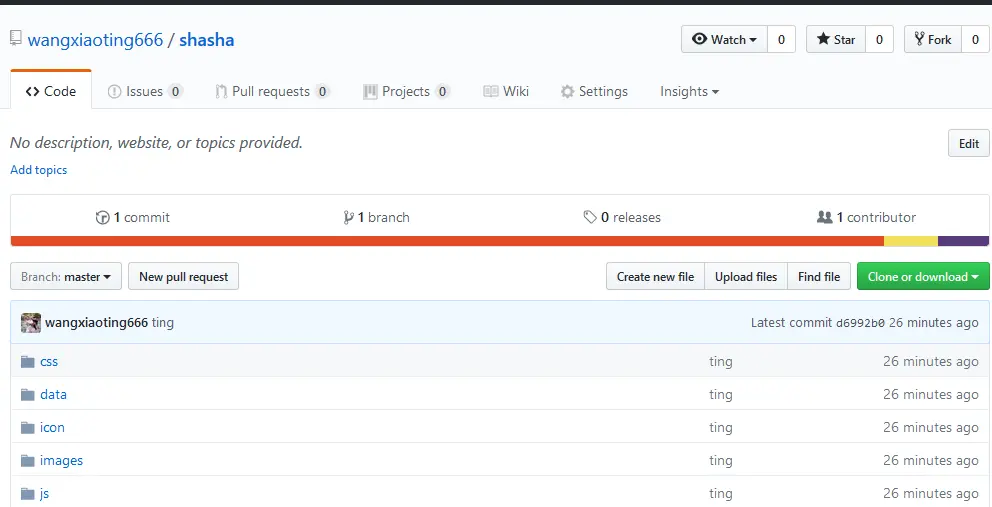Open the Watch dropdown button
This screenshot has width=992, height=507.
tap(724, 39)
